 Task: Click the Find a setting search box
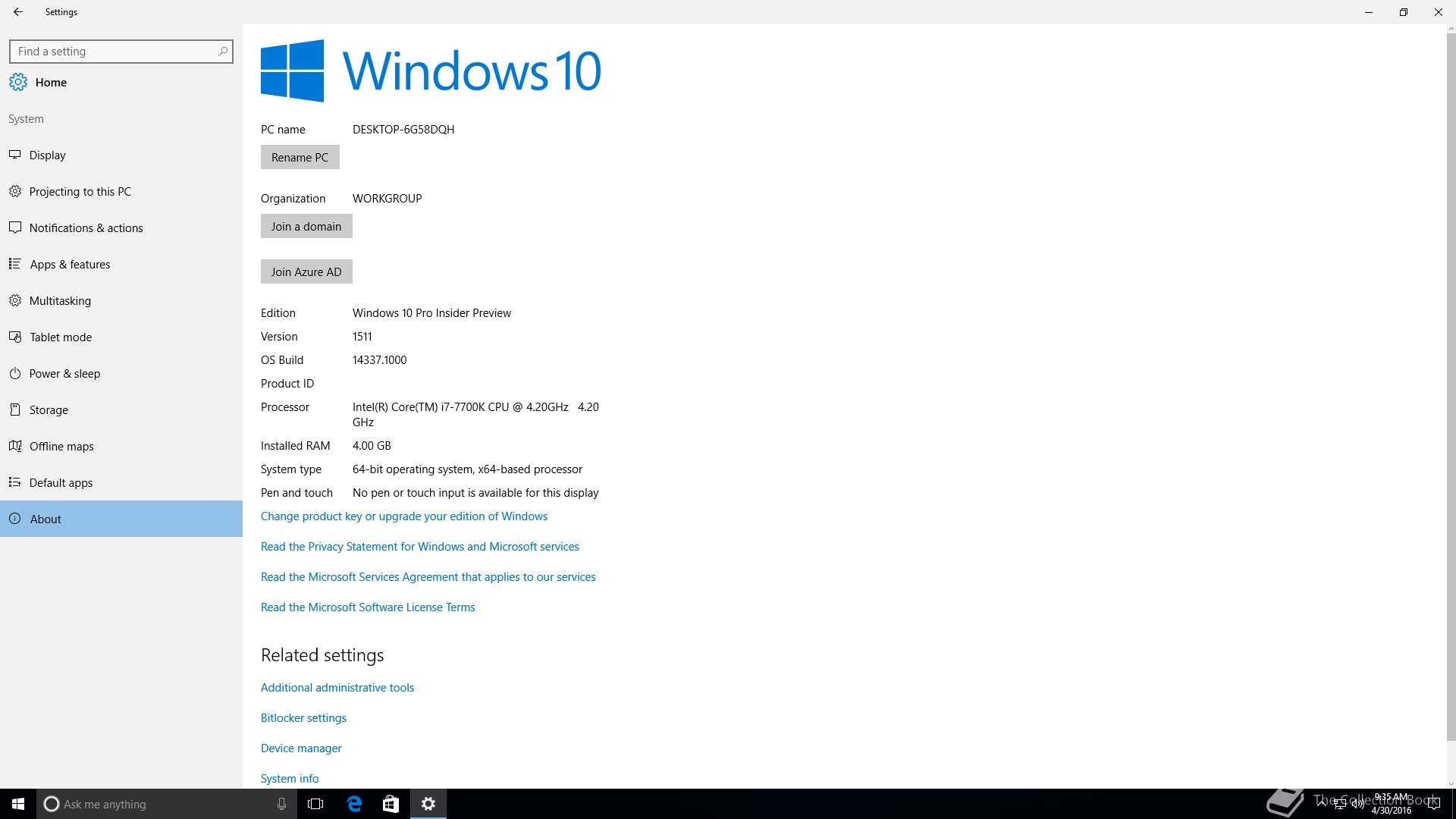click(x=121, y=52)
